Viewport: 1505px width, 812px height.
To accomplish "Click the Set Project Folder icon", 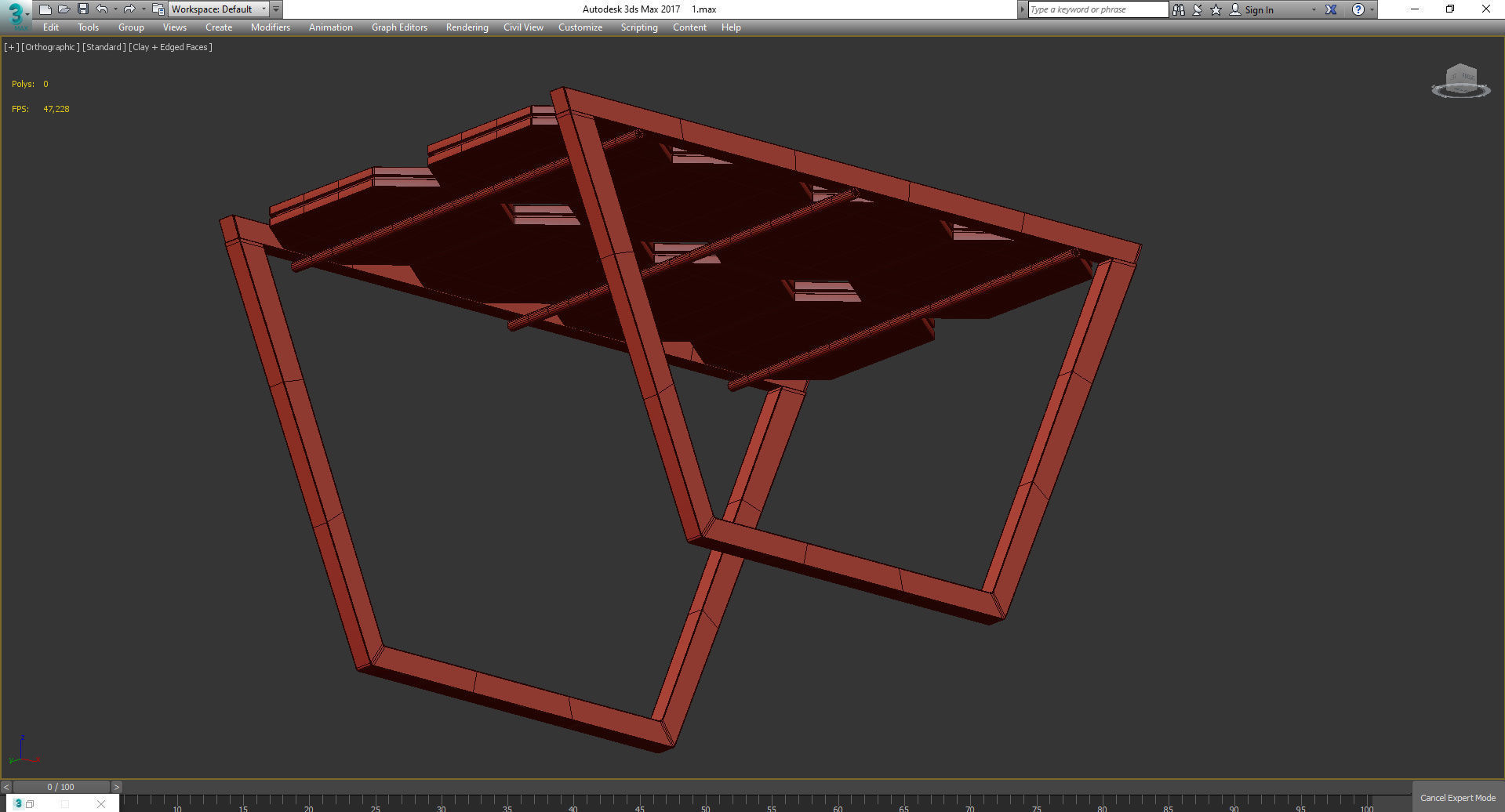I will point(158,9).
